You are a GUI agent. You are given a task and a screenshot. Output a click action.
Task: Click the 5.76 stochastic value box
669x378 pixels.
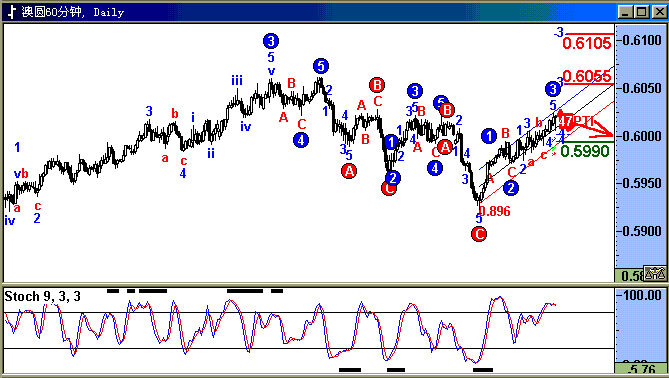pos(640,368)
